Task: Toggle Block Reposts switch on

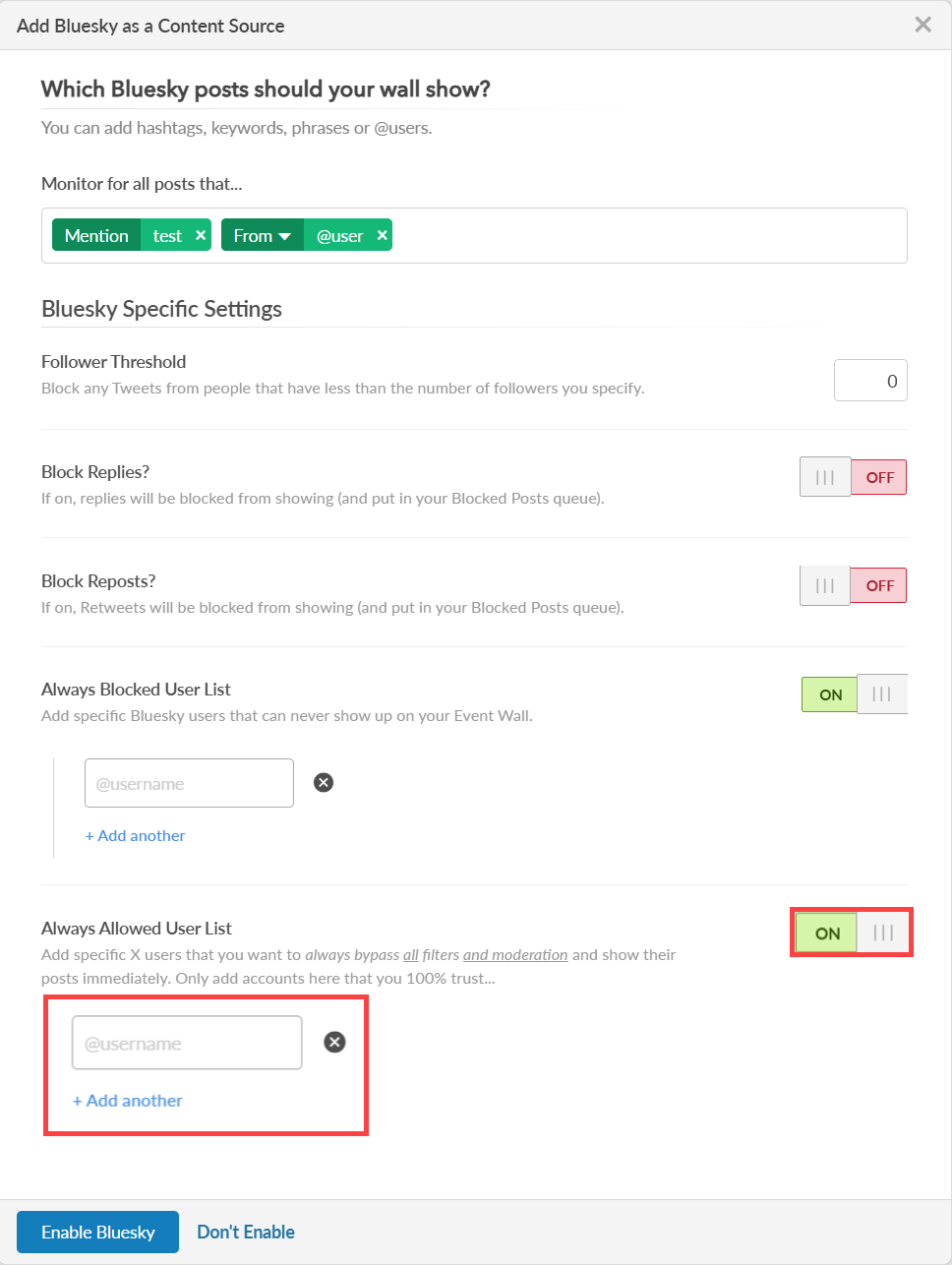Action: point(853,585)
